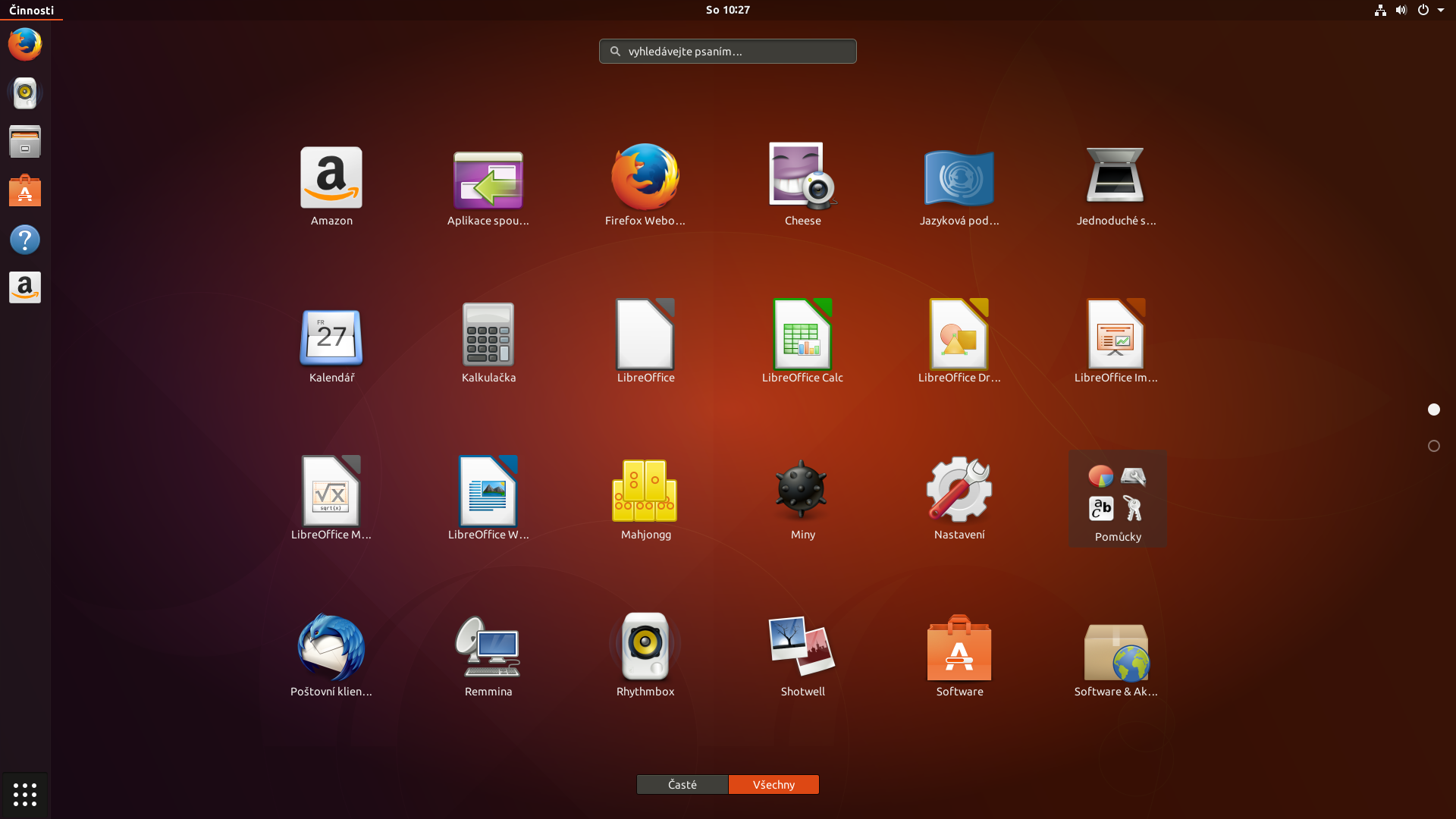Open Help from the dock

point(25,240)
